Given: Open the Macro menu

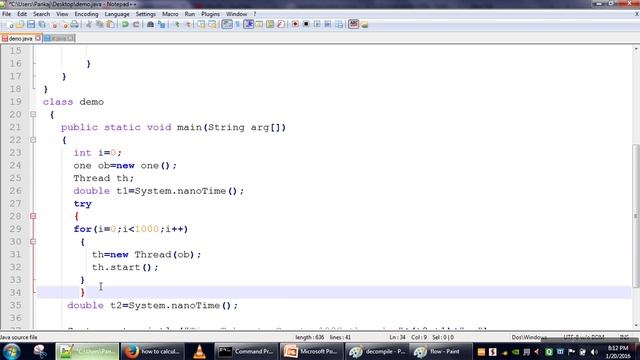Looking at the screenshot, I should point(170,14).
